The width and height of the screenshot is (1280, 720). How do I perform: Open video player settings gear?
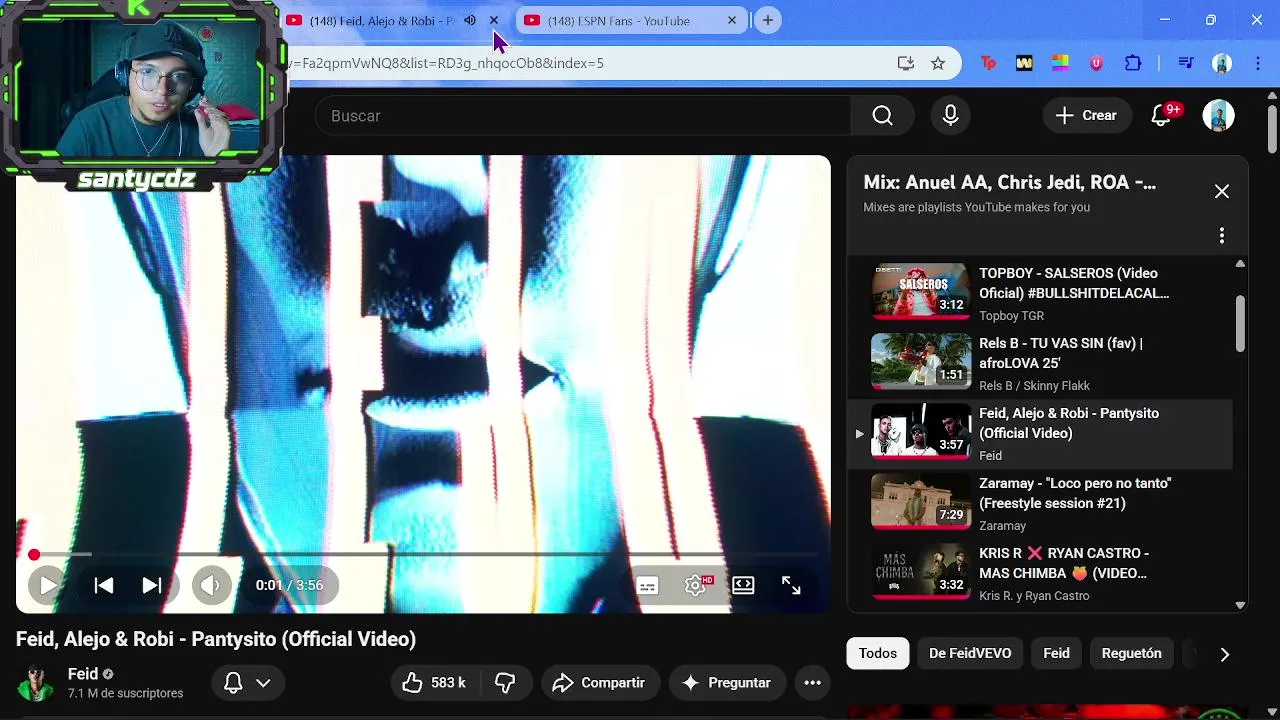click(x=697, y=586)
